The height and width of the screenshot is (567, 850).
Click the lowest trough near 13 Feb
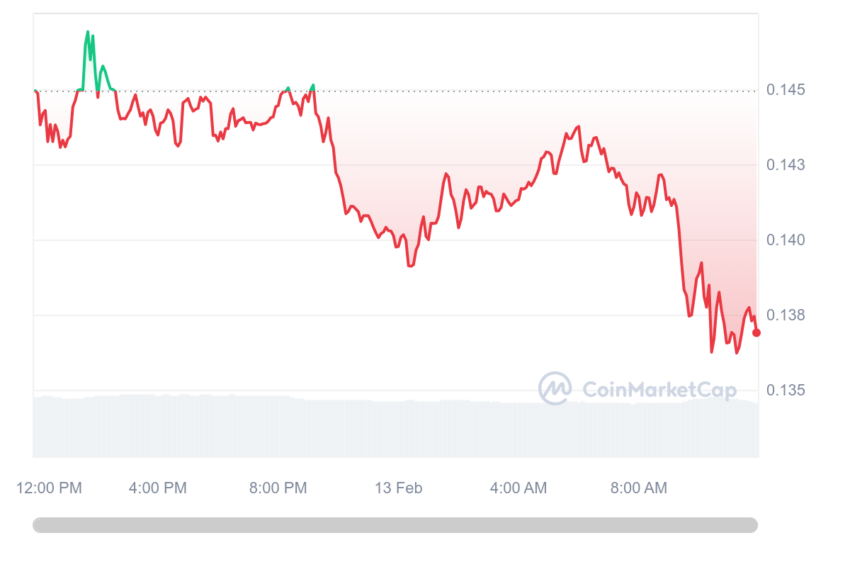[410, 265]
